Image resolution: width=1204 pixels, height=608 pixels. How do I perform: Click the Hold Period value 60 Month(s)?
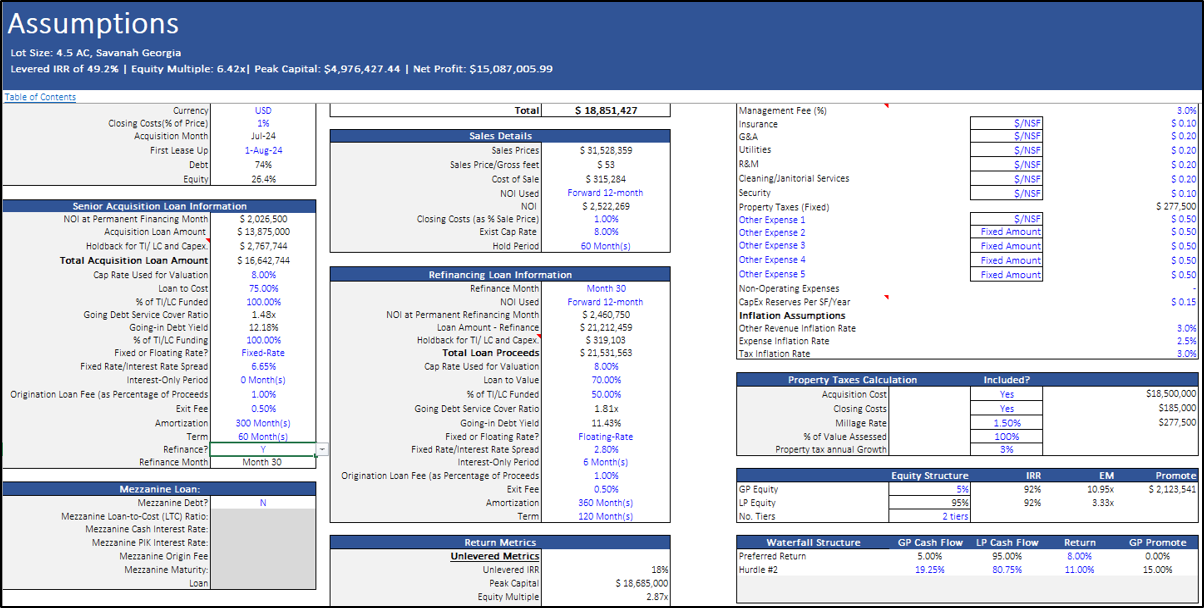(x=606, y=245)
